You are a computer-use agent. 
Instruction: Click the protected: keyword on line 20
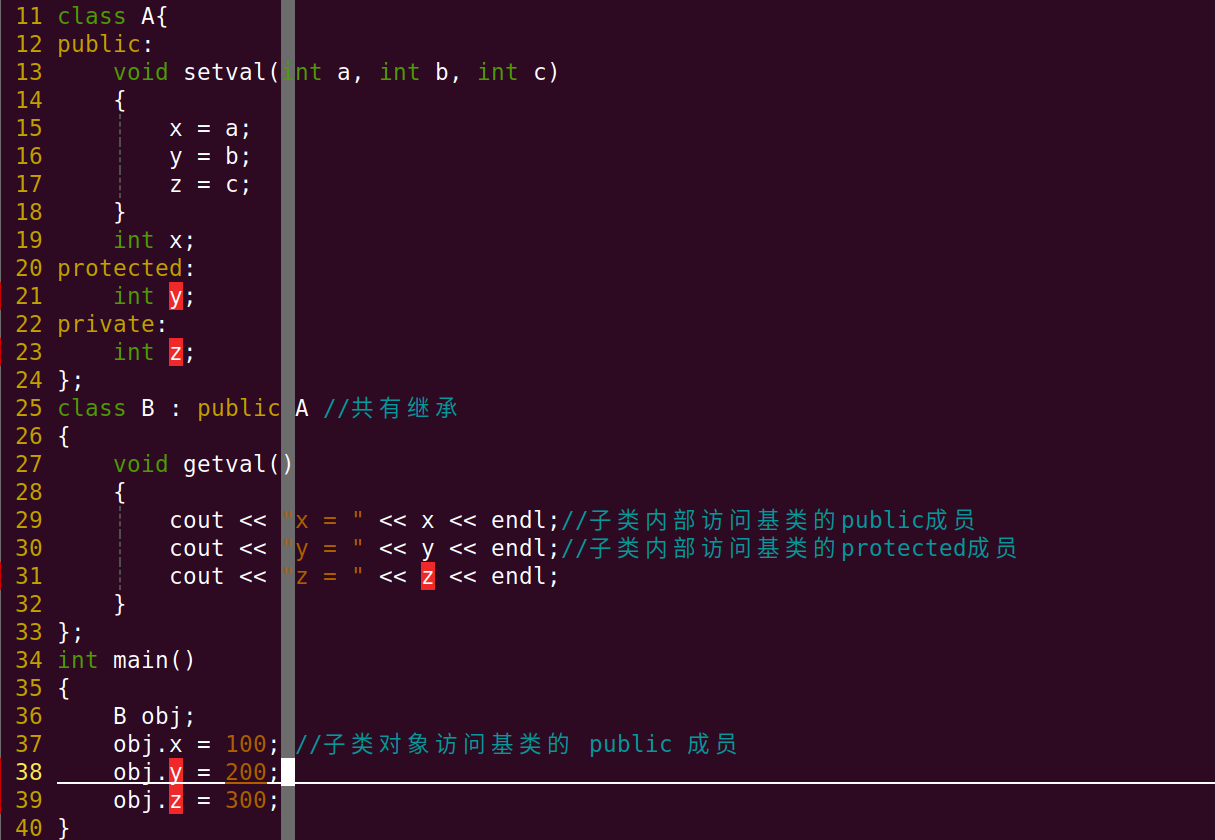pyautogui.click(x=120, y=267)
